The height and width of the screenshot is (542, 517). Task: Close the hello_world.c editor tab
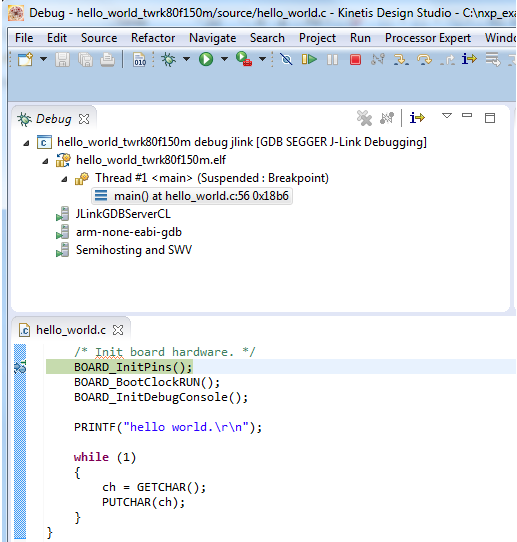pyautogui.click(x=118, y=330)
